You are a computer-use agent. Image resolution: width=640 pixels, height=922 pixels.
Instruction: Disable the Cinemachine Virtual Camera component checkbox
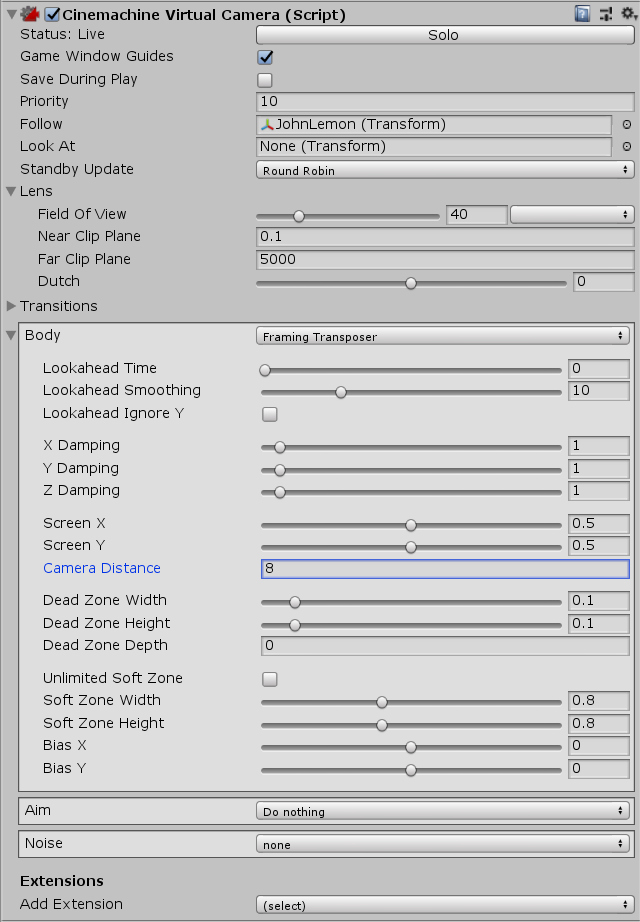(53, 15)
